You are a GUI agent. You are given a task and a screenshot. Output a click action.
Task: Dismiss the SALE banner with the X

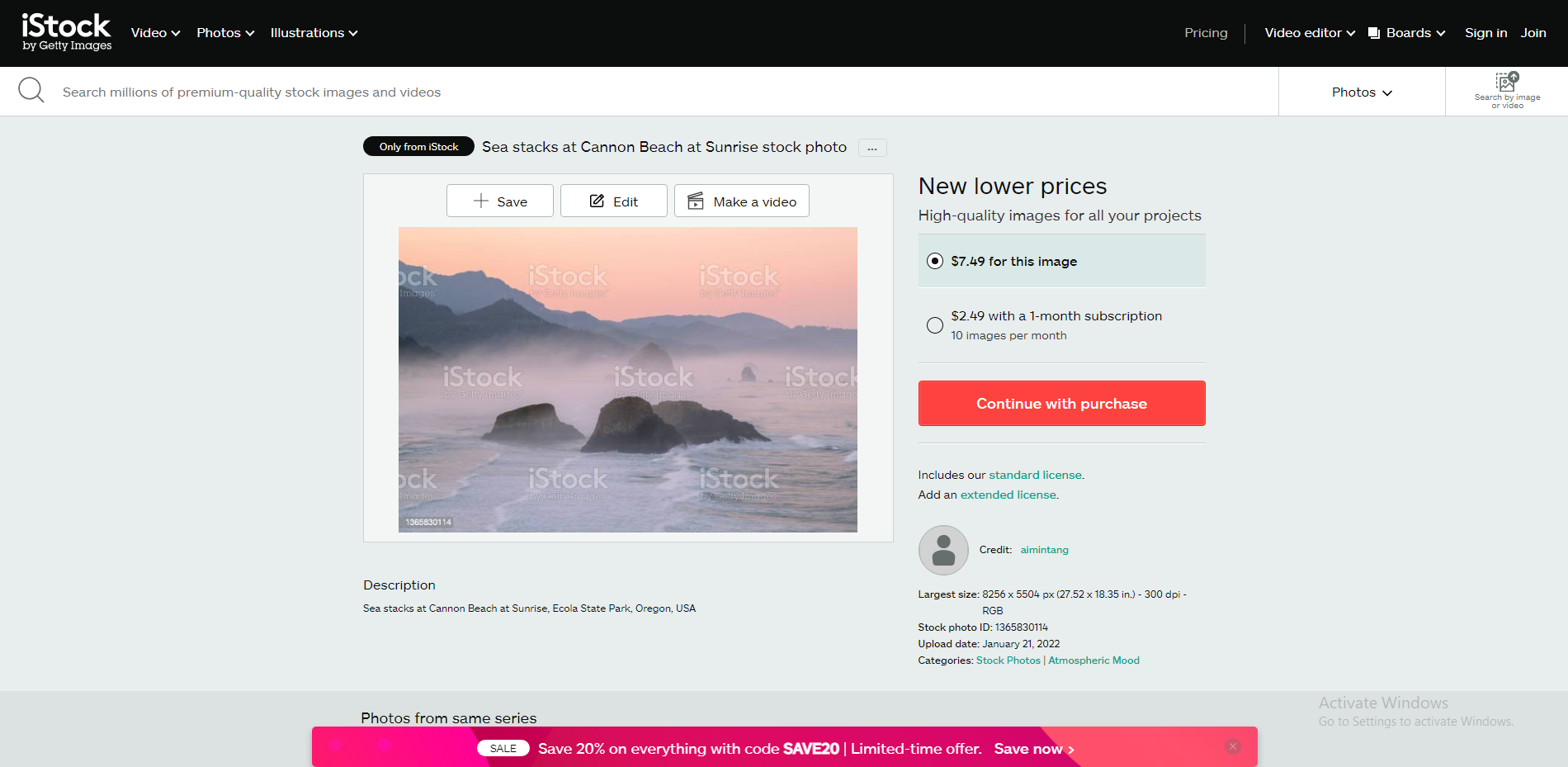[1232, 746]
